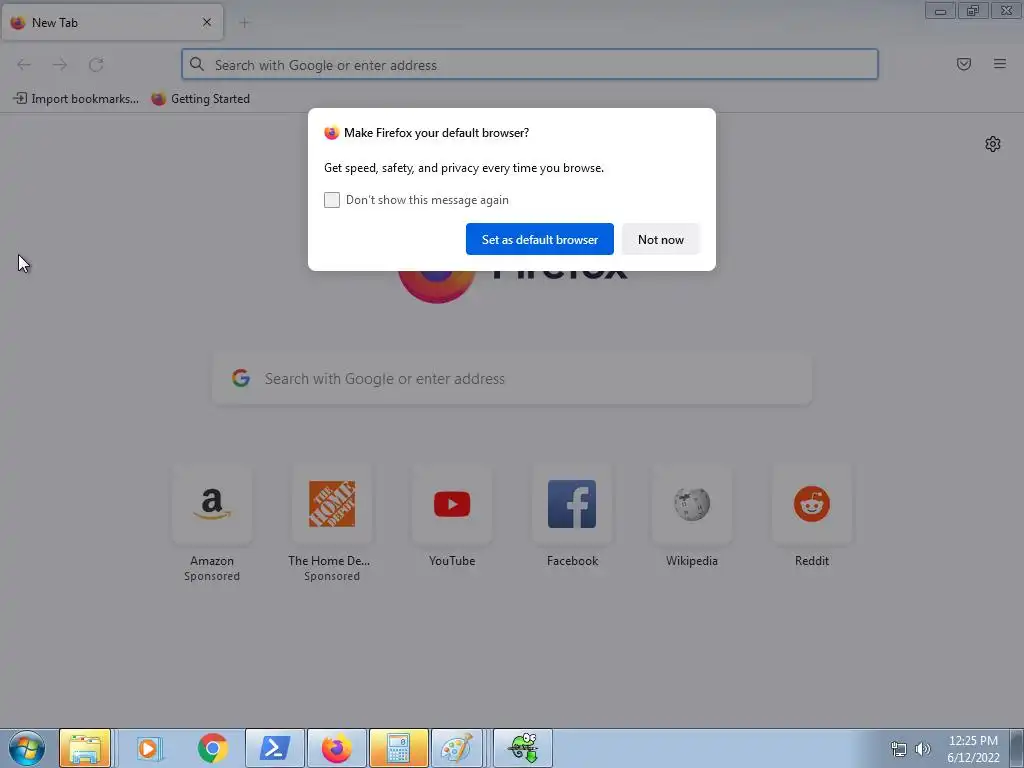Screen dimensions: 1024x768
Task: Click the reload page button
Action: pos(96,64)
